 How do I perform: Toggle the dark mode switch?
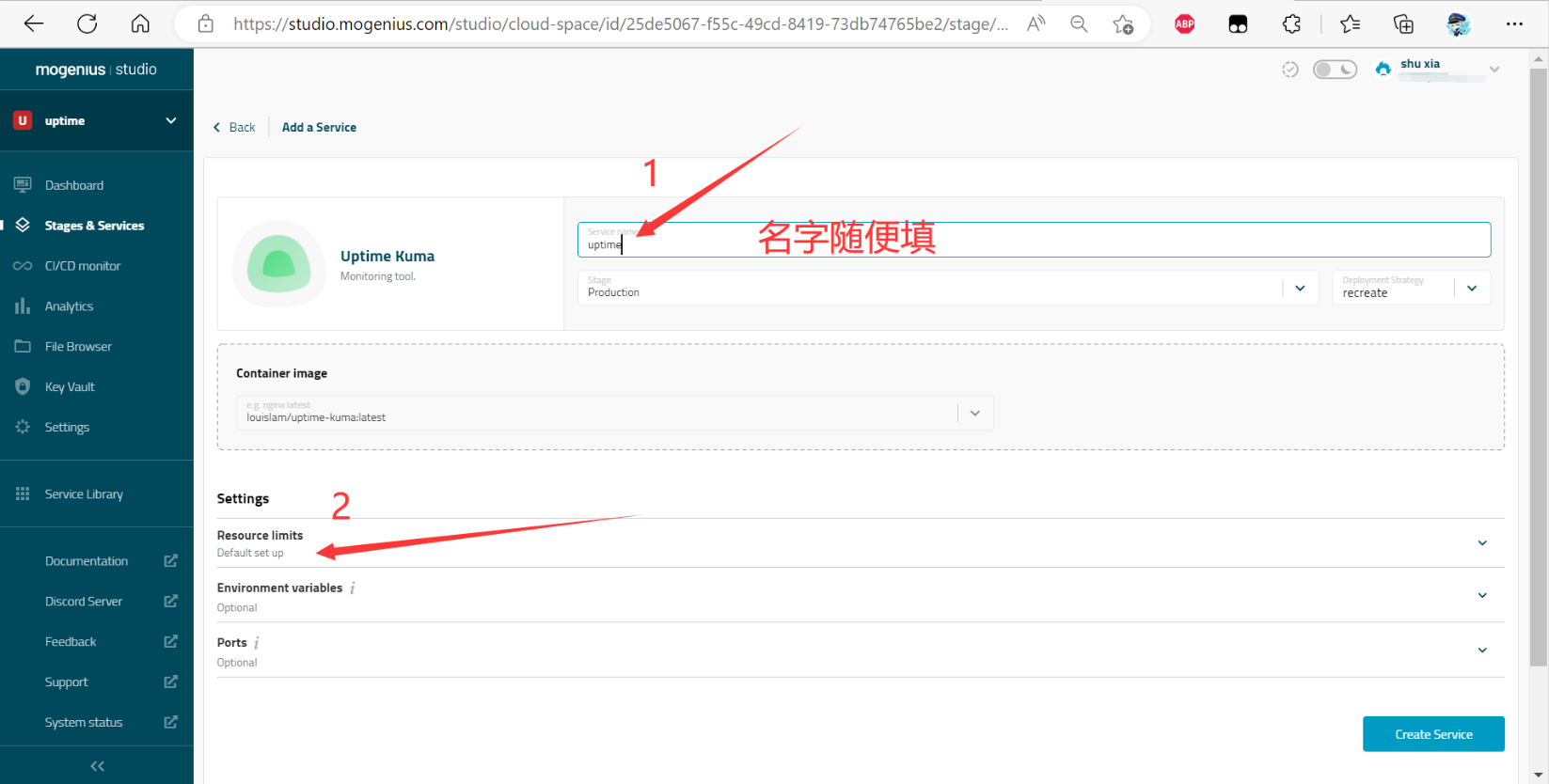1335,70
